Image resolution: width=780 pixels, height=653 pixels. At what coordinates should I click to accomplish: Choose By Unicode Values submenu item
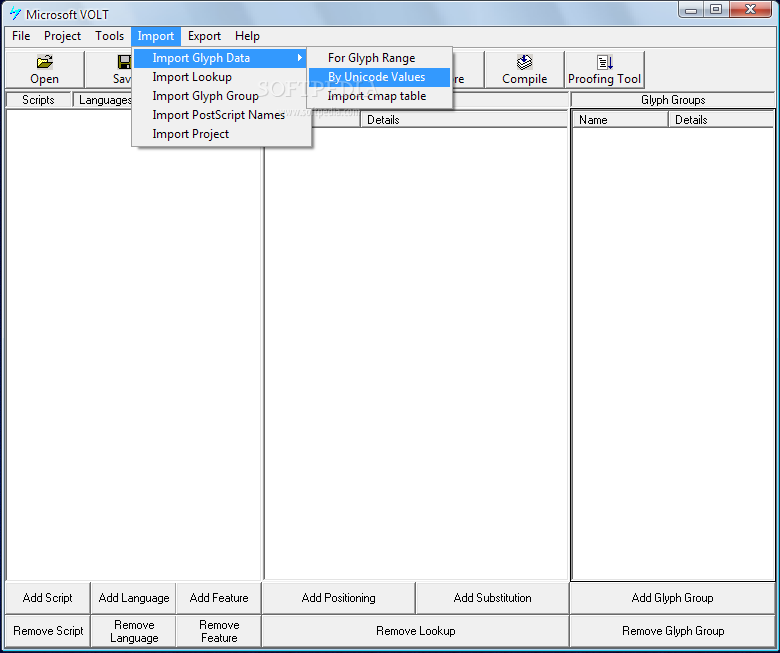click(x=380, y=77)
